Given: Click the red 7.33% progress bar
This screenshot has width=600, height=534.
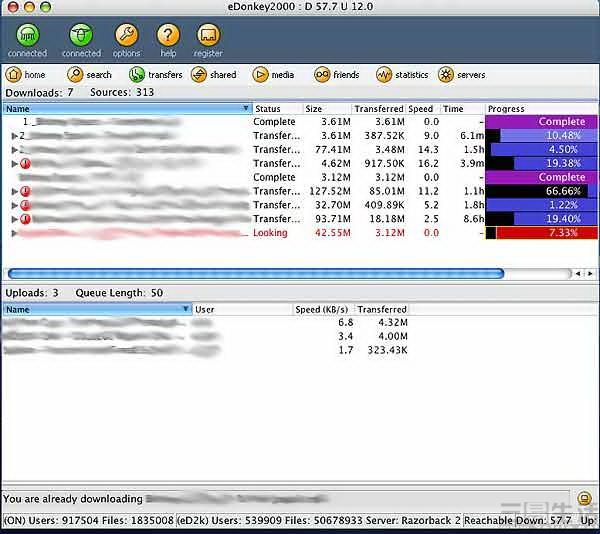Looking at the screenshot, I should (x=541, y=233).
